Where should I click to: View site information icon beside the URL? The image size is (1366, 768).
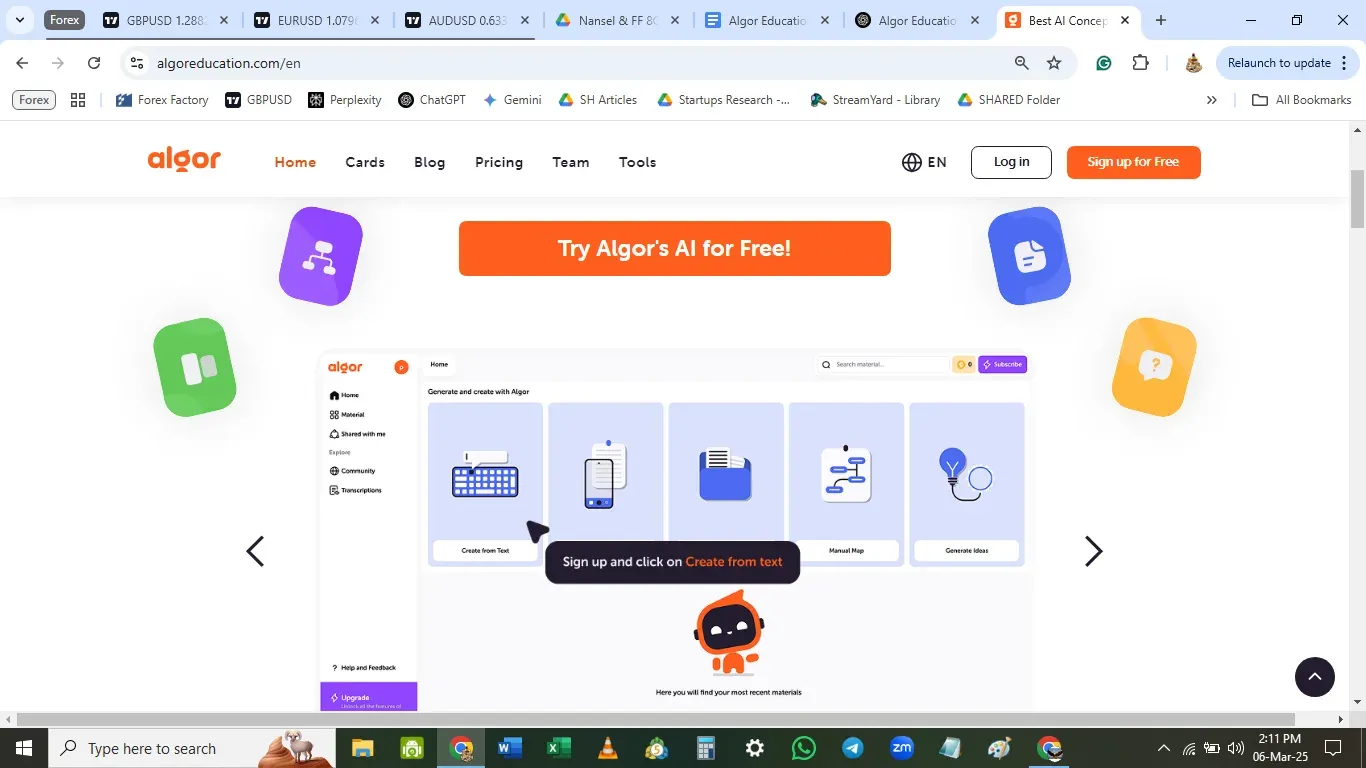[x=137, y=63]
